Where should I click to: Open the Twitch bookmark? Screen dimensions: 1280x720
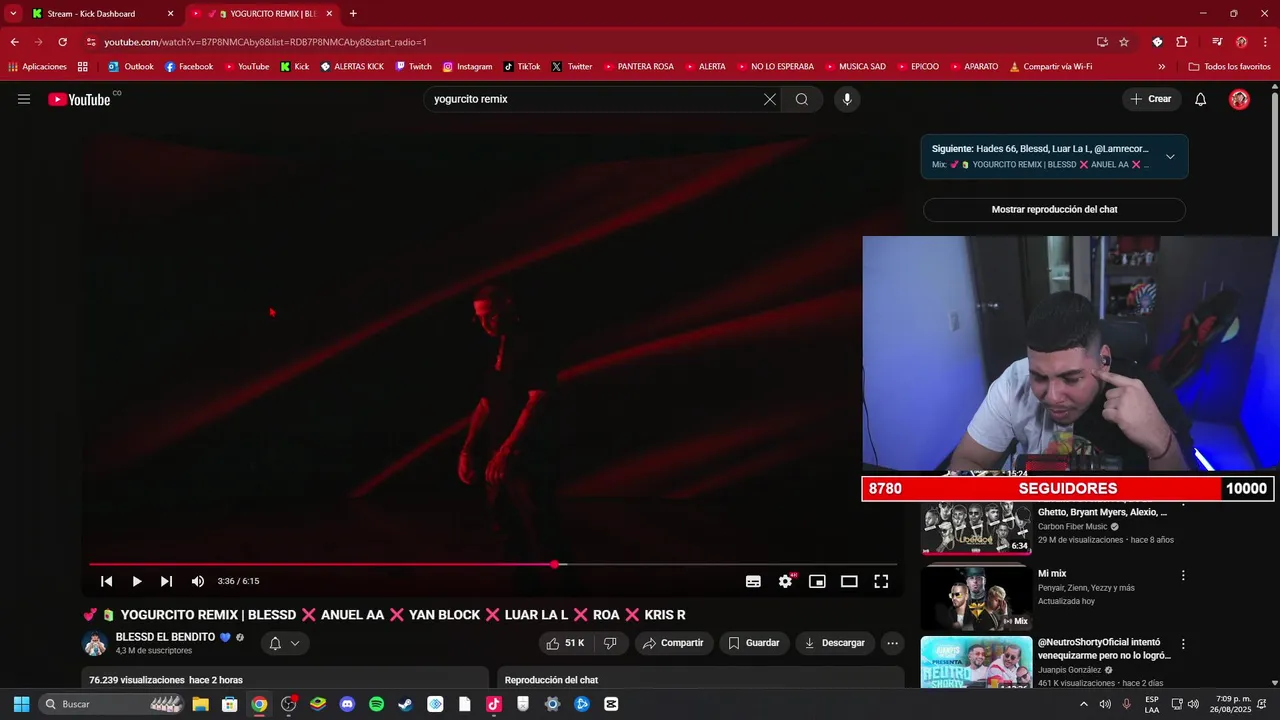tap(414, 67)
